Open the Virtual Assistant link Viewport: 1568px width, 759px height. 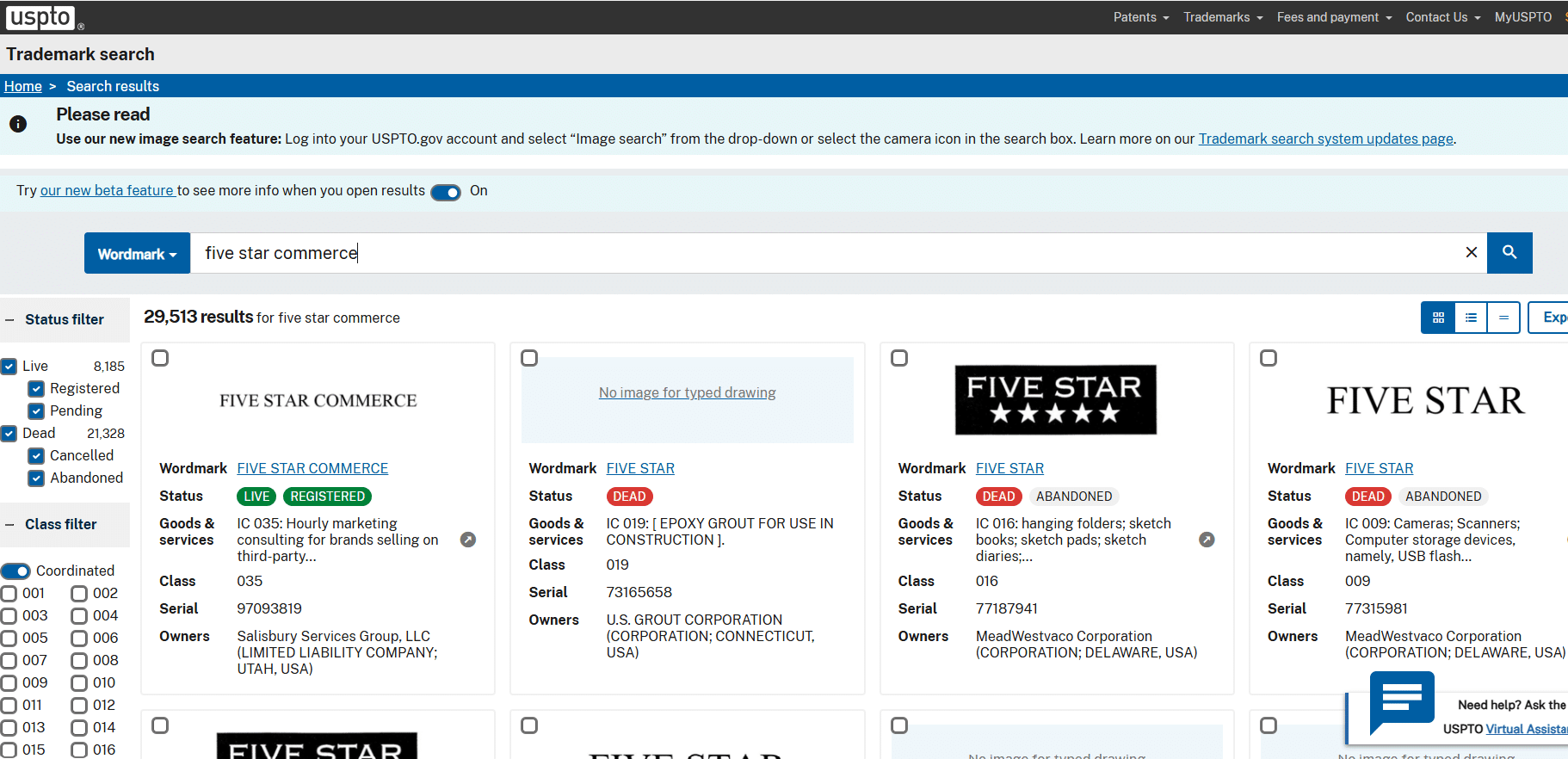pyautogui.click(x=1527, y=729)
